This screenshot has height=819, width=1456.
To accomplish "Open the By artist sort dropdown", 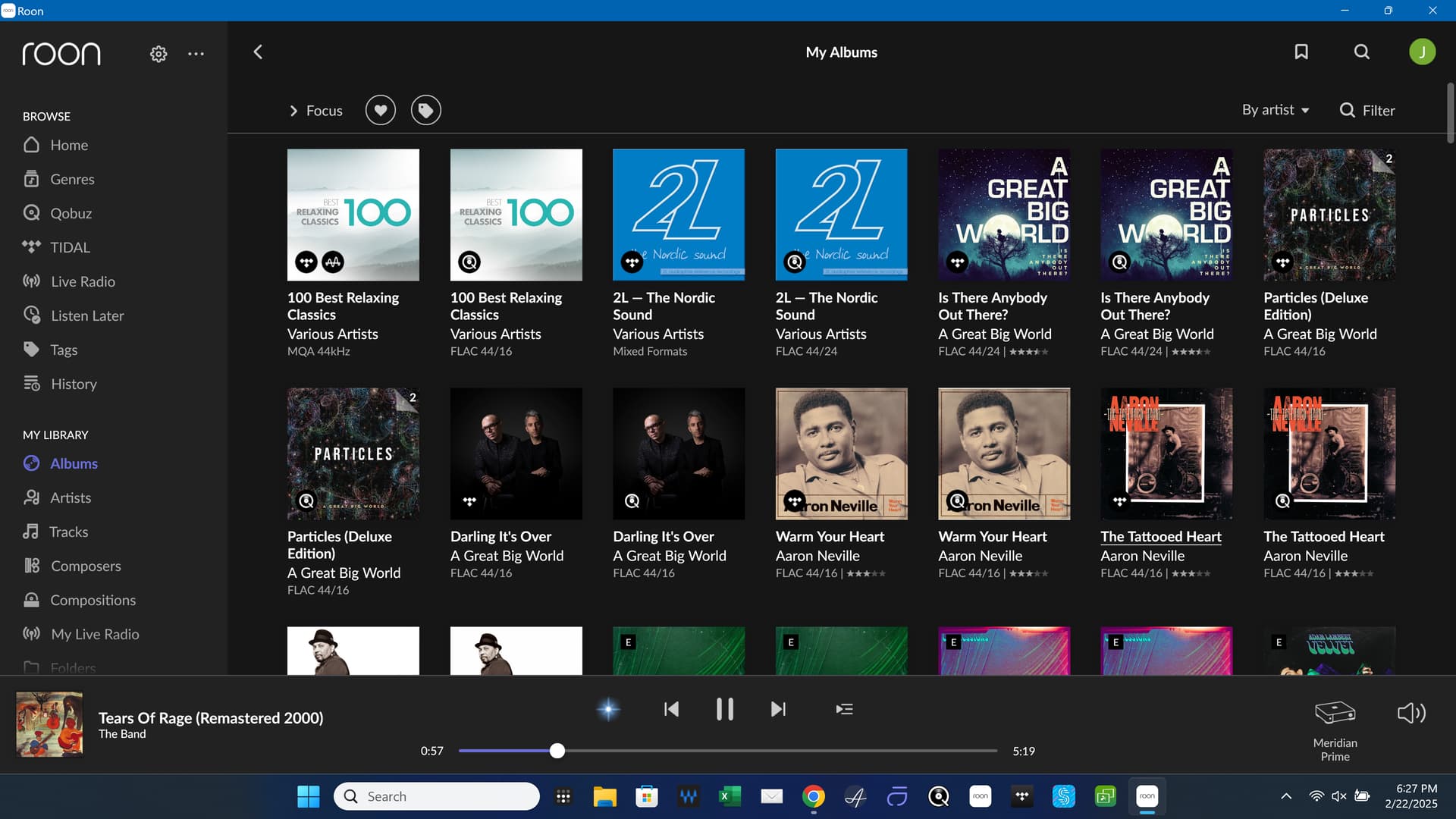I will (1276, 110).
